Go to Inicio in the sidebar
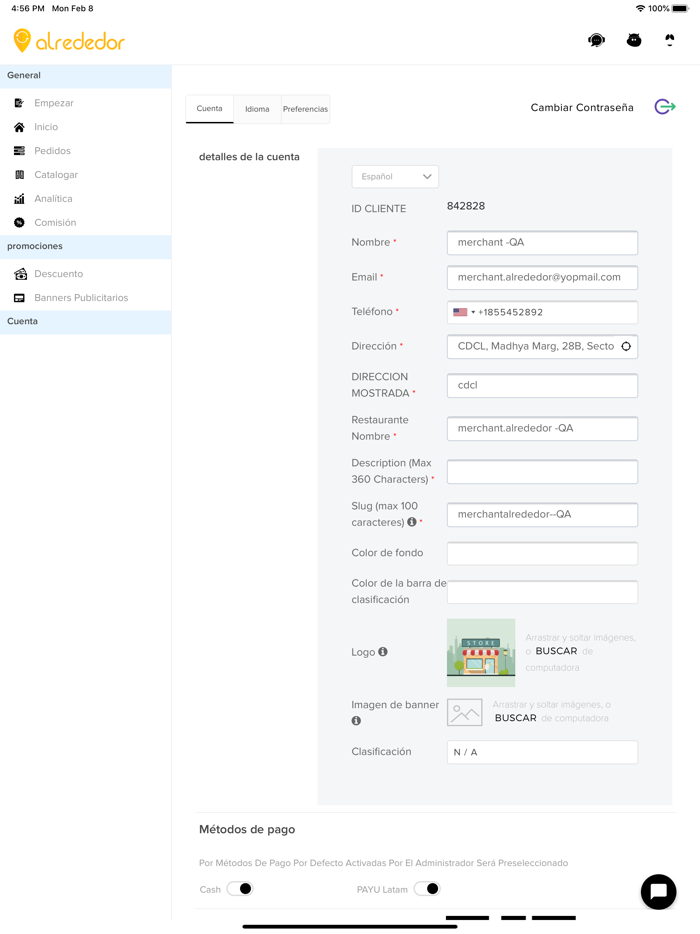700x934 pixels. coord(46,127)
